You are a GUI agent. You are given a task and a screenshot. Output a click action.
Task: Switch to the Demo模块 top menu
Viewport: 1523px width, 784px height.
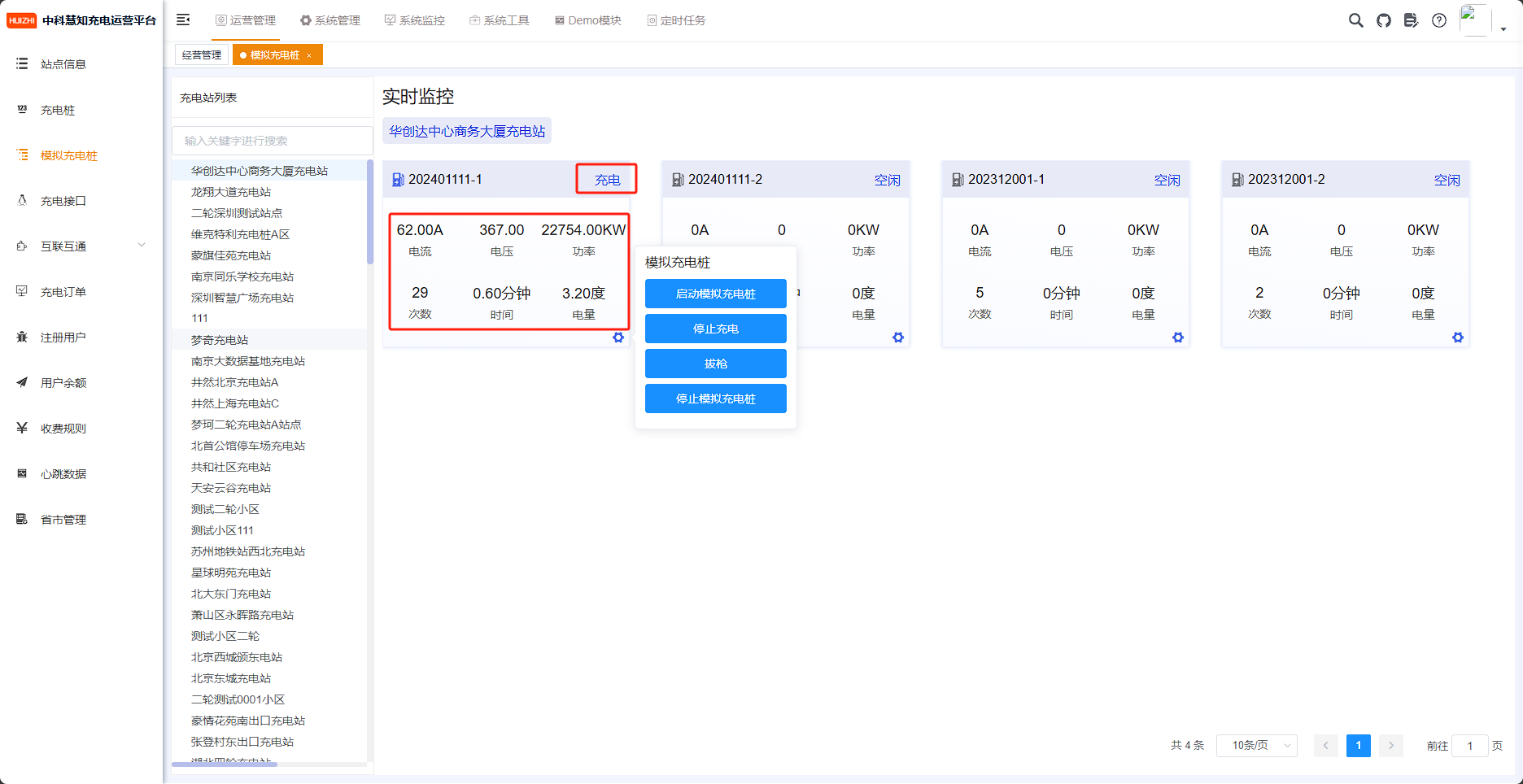pyautogui.click(x=587, y=20)
